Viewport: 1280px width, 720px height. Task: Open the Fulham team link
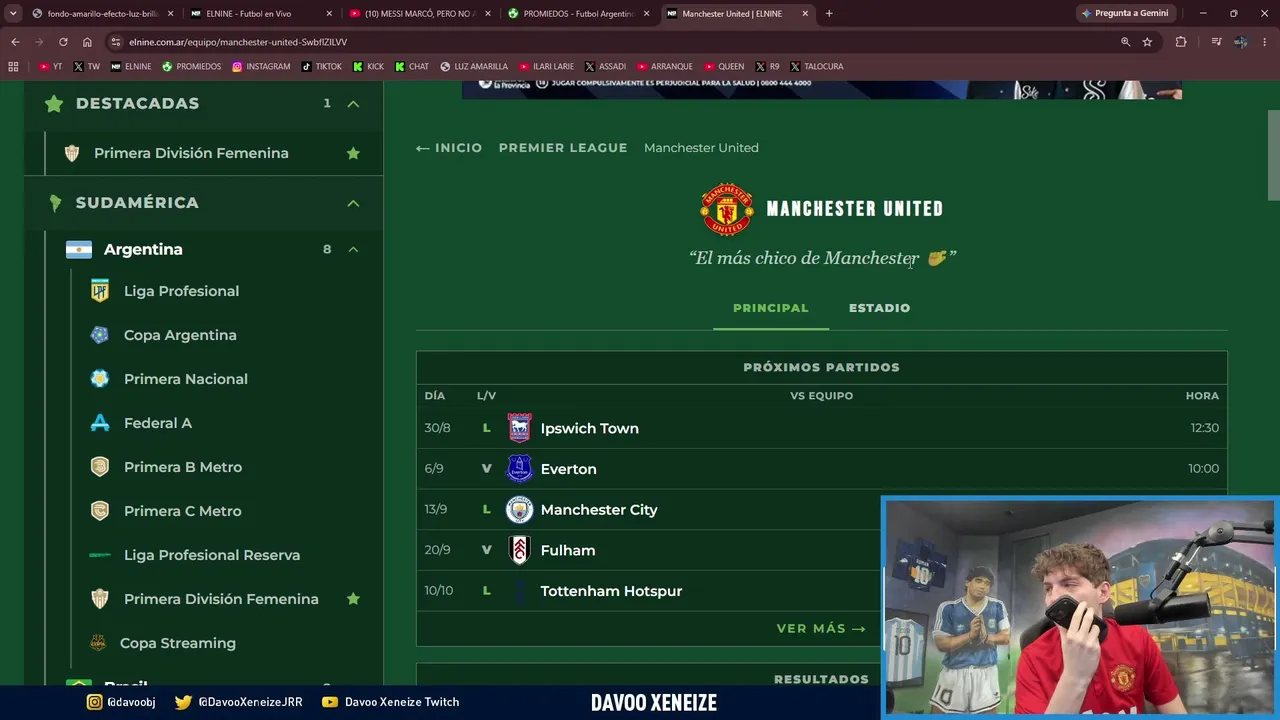568,551
